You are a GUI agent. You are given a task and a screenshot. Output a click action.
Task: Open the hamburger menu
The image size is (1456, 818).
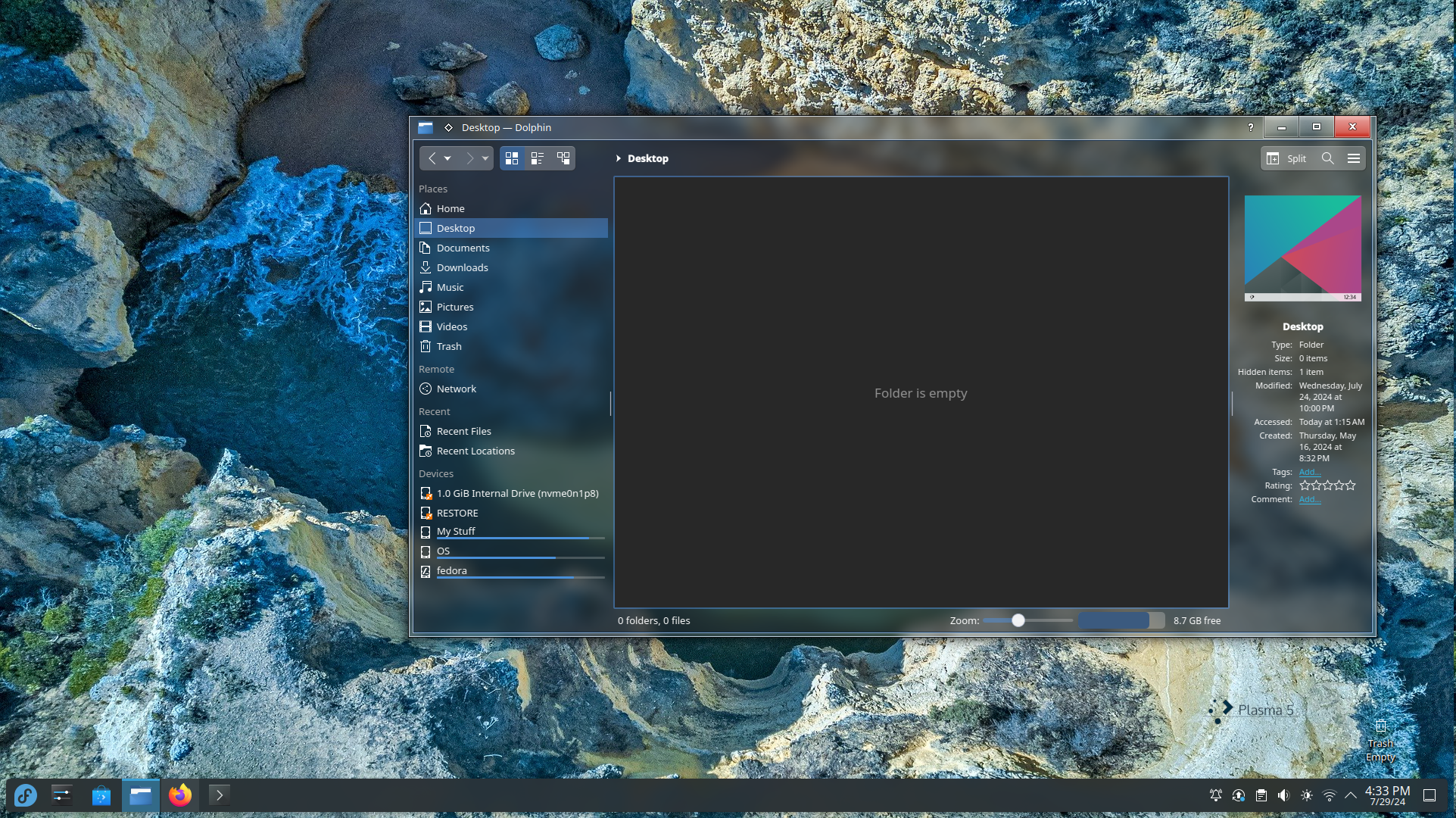[1353, 158]
